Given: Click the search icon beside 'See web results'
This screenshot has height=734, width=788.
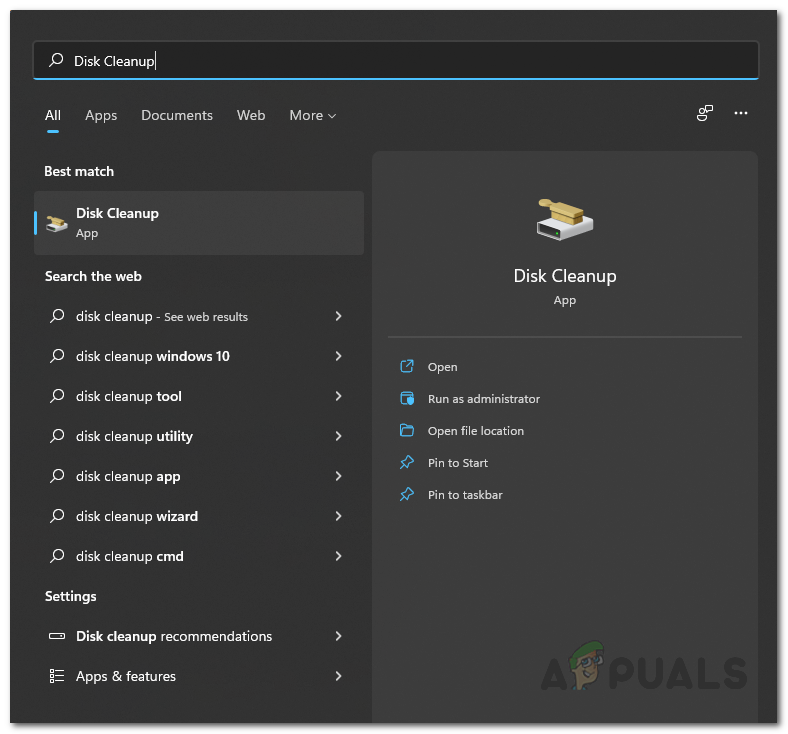Looking at the screenshot, I should click(57, 316).
